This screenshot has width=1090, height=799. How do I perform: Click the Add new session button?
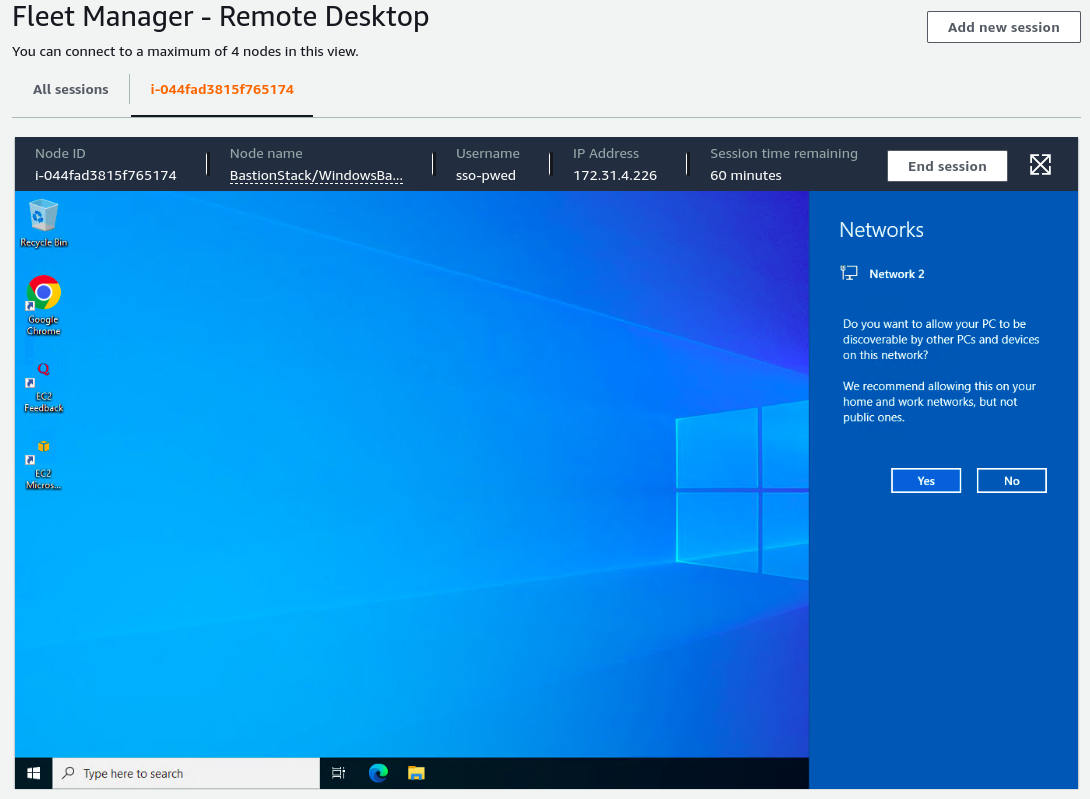coord(1003,27)
